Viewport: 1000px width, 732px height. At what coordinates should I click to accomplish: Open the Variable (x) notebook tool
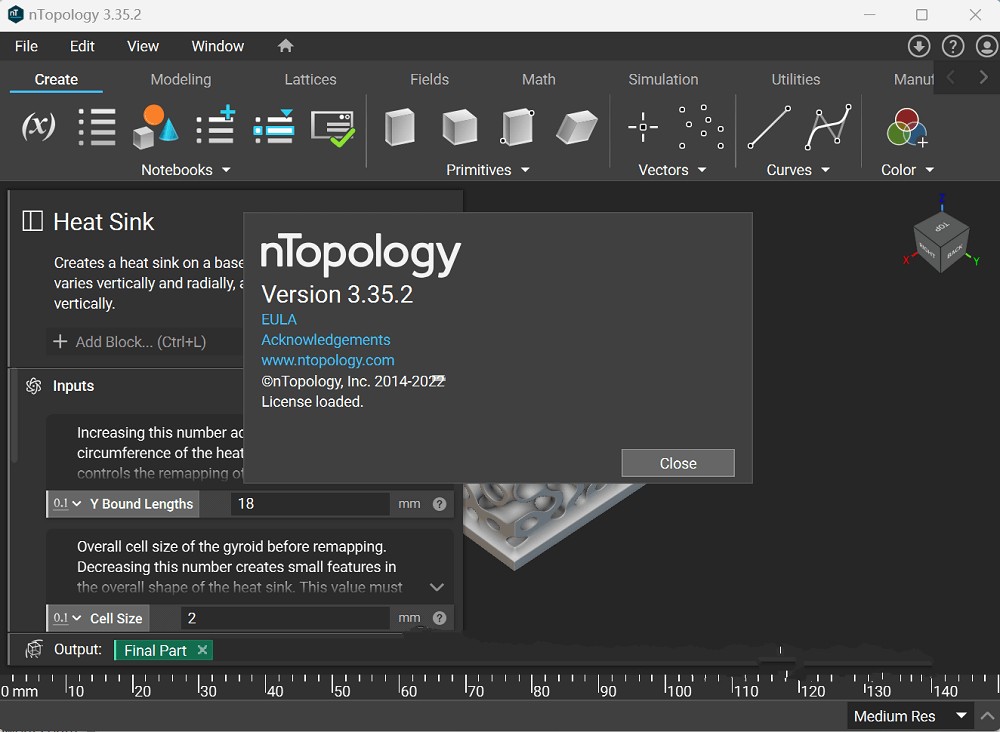[38, 126]
